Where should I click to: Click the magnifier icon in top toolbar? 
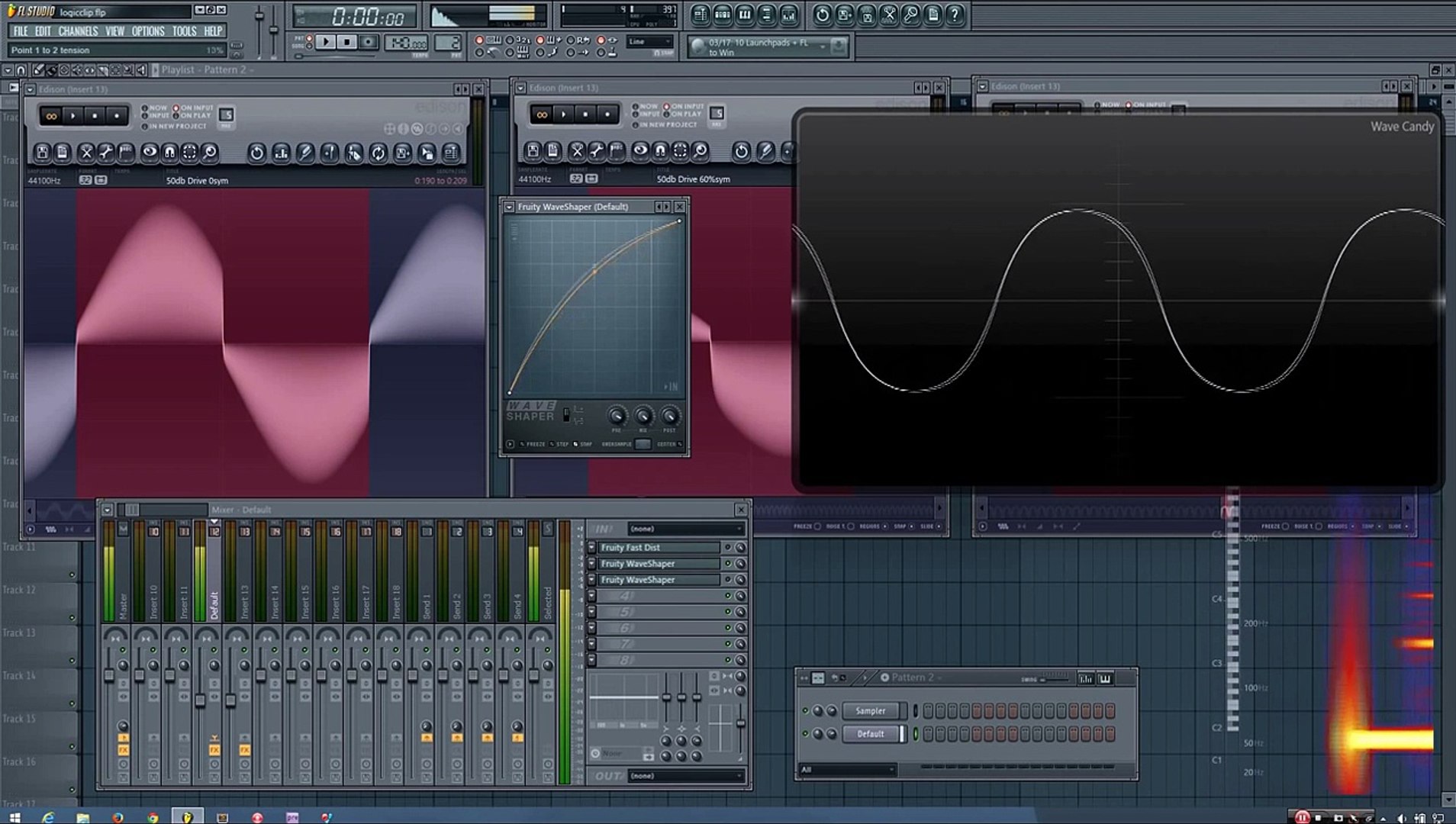tap(910, 14)
